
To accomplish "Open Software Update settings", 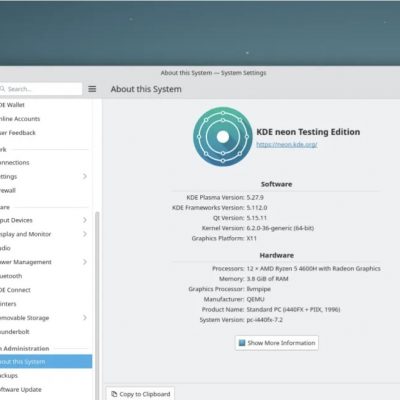I will tap(46, 389).
